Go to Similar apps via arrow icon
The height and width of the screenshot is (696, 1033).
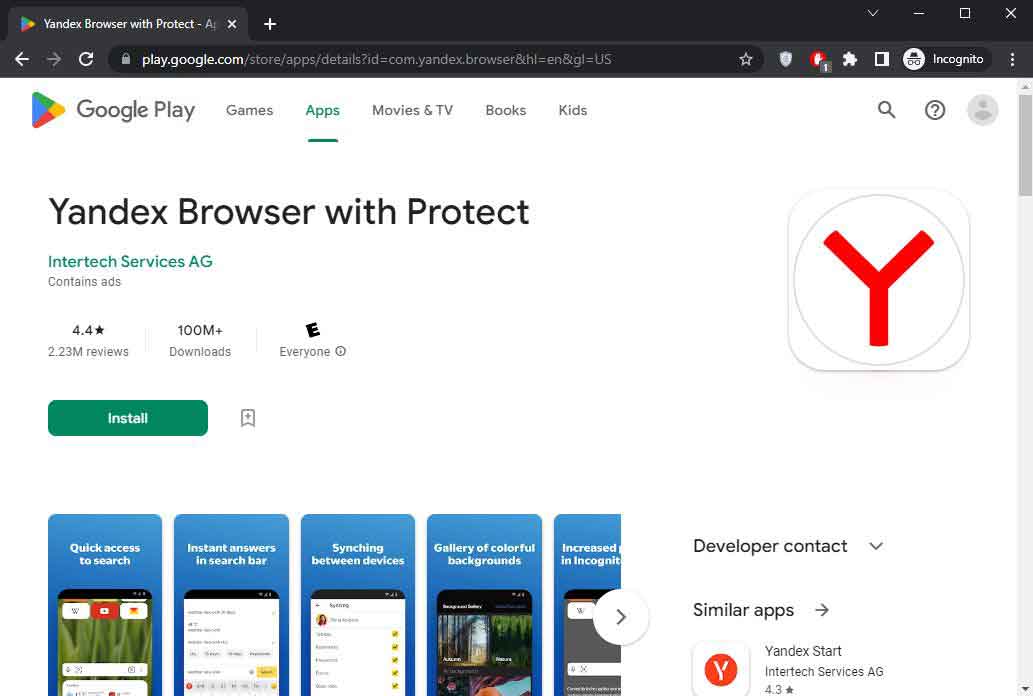[x=822, y=610]
